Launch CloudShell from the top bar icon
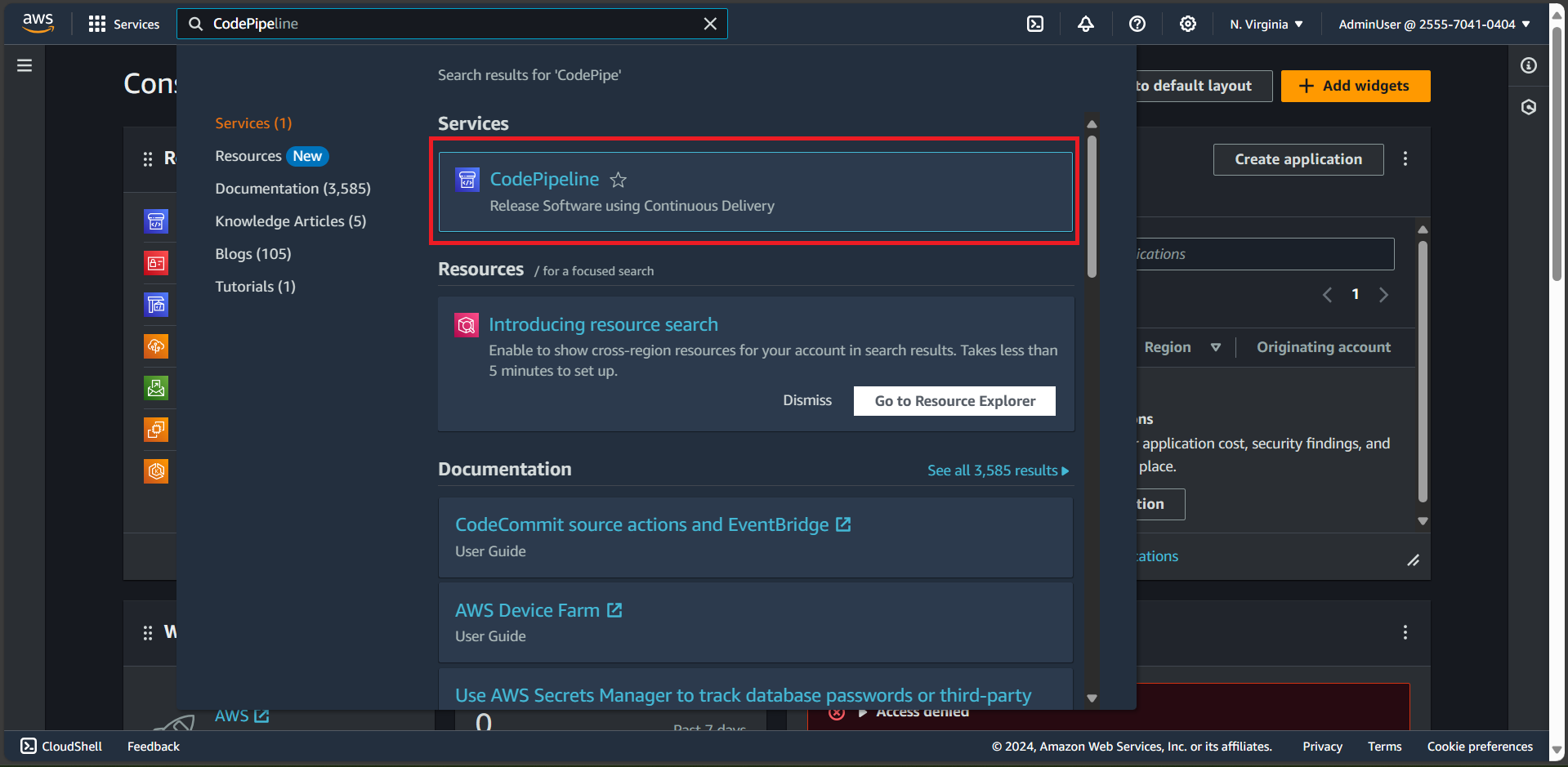1568x767 pixels. [x=1035, y=25]
